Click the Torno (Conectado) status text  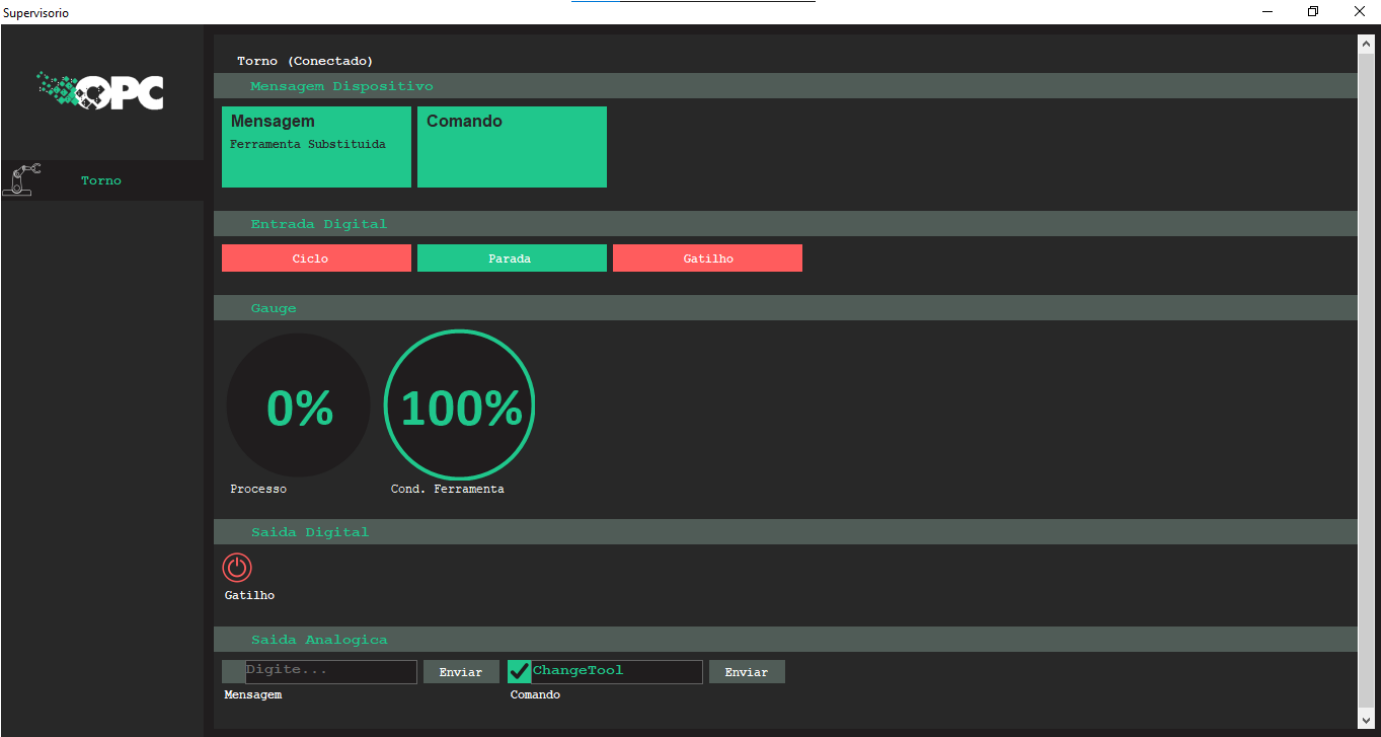[305, 61]
